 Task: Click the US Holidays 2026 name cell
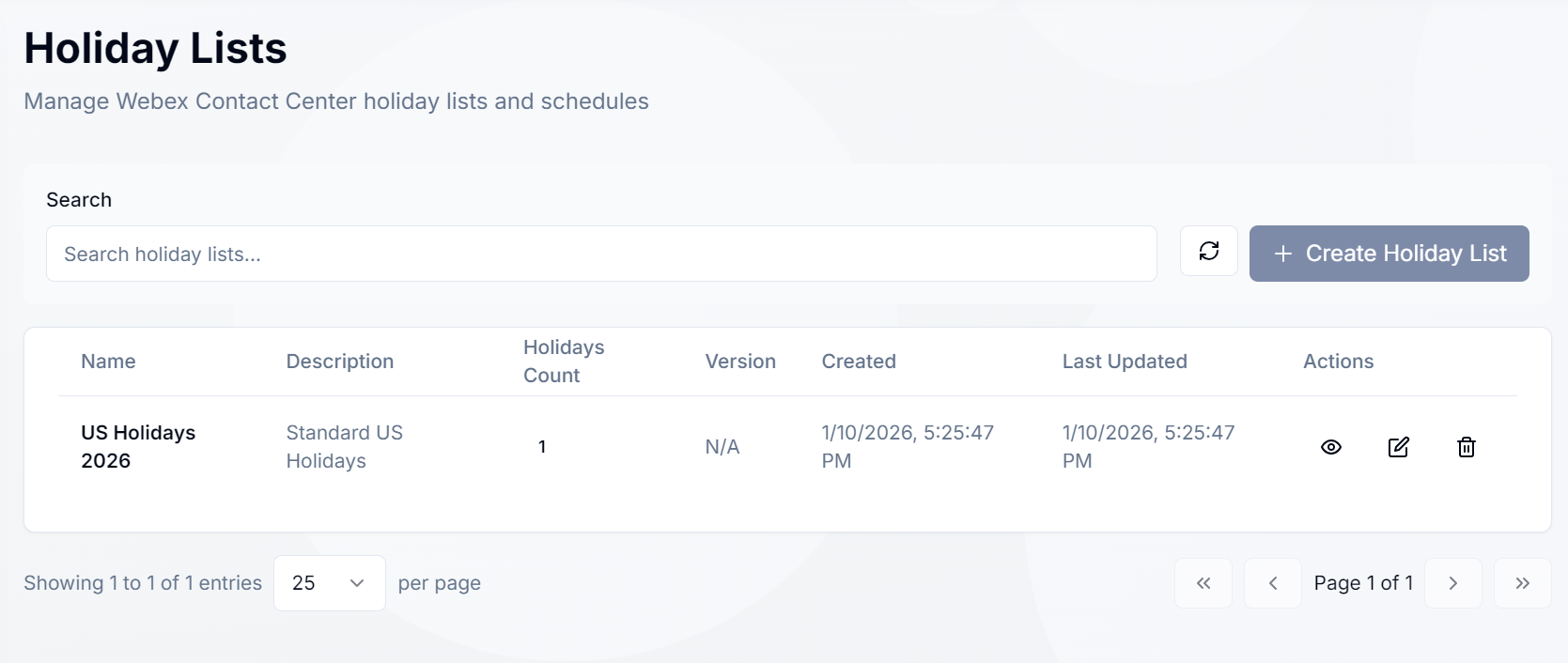click(x=138, y=447)
